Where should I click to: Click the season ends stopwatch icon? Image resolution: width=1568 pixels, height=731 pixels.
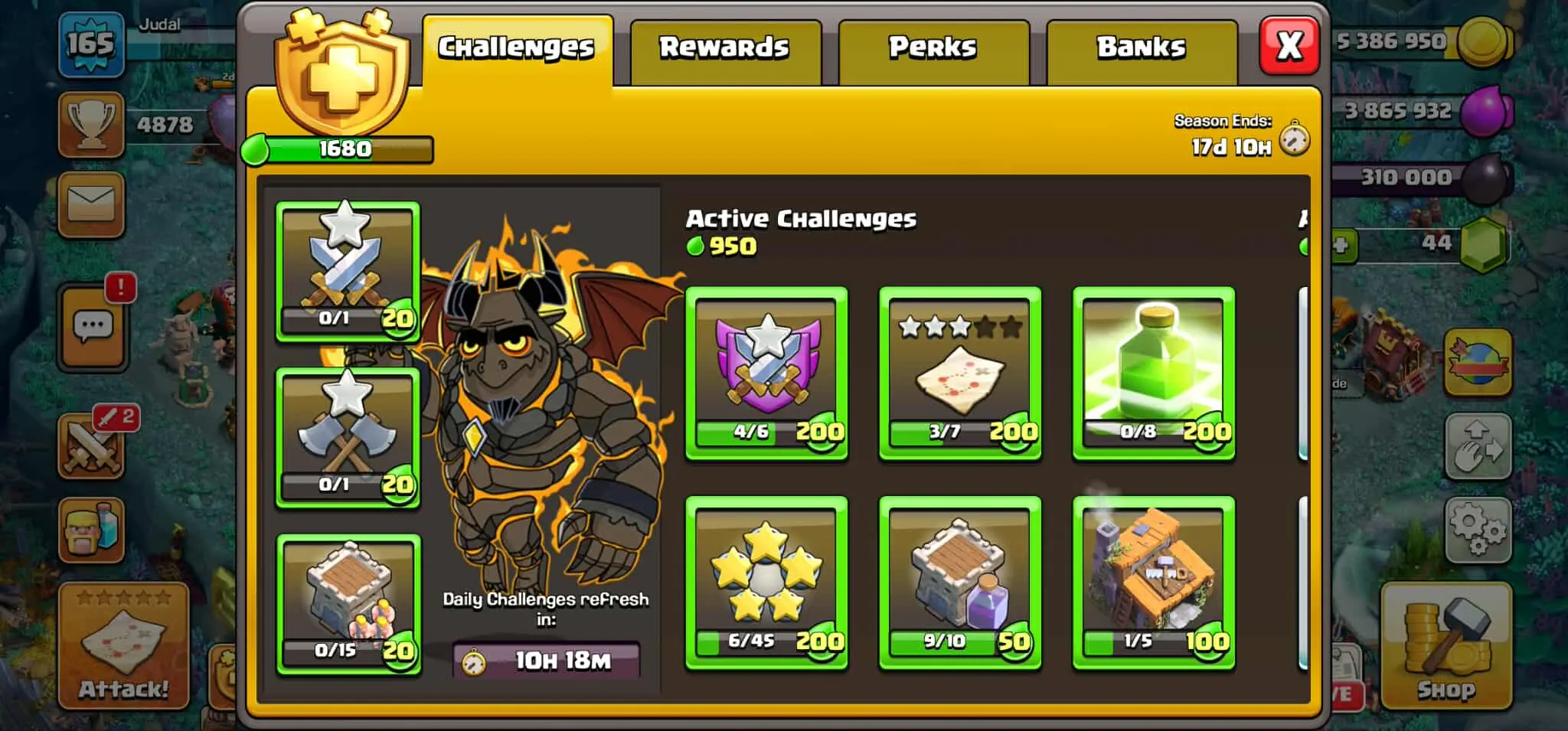(x=1295, y=139)
